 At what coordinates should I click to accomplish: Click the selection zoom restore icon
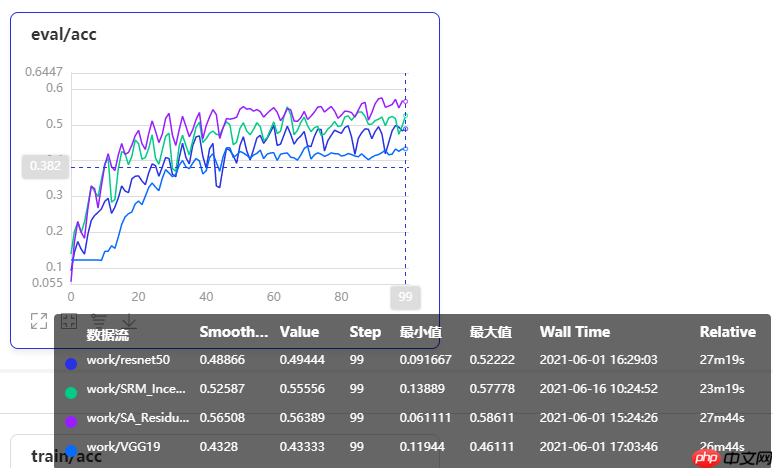(69, 321)
